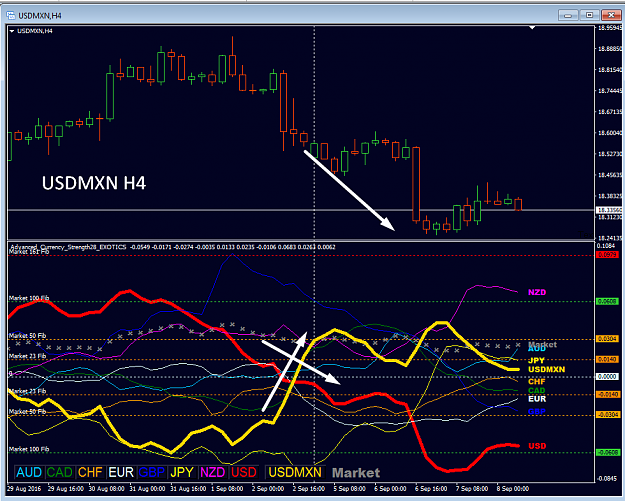Toggle the AUD currency legend button
The width and height of the screenshot is (625, 501).
(29, 472)
